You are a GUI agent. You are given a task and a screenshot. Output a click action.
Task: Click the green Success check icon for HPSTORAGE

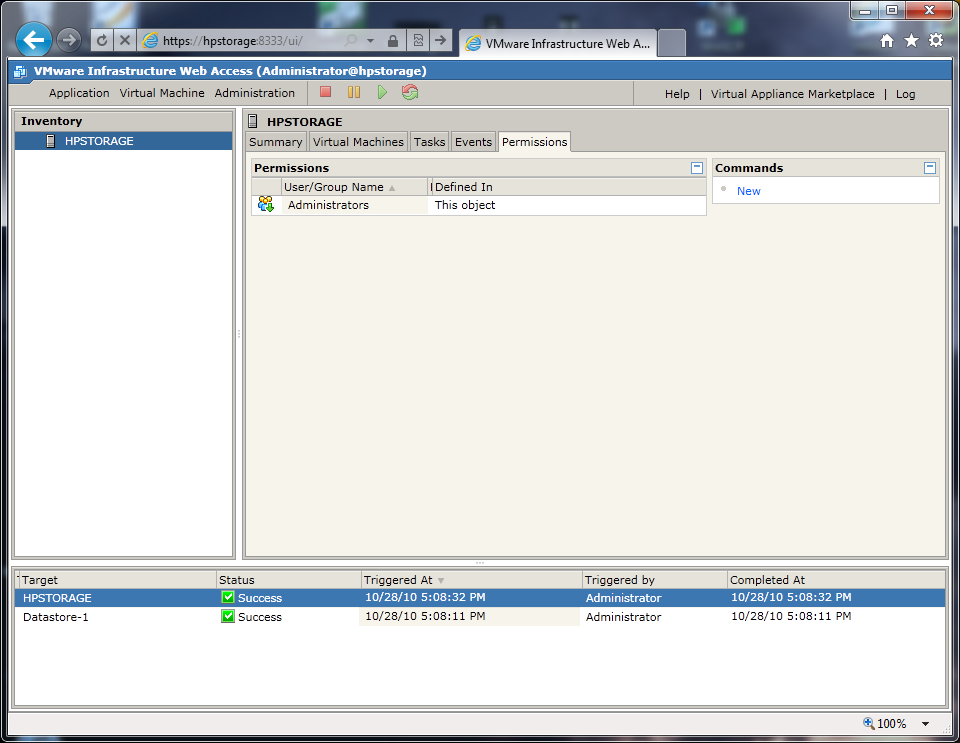click(x=228, y=597)
